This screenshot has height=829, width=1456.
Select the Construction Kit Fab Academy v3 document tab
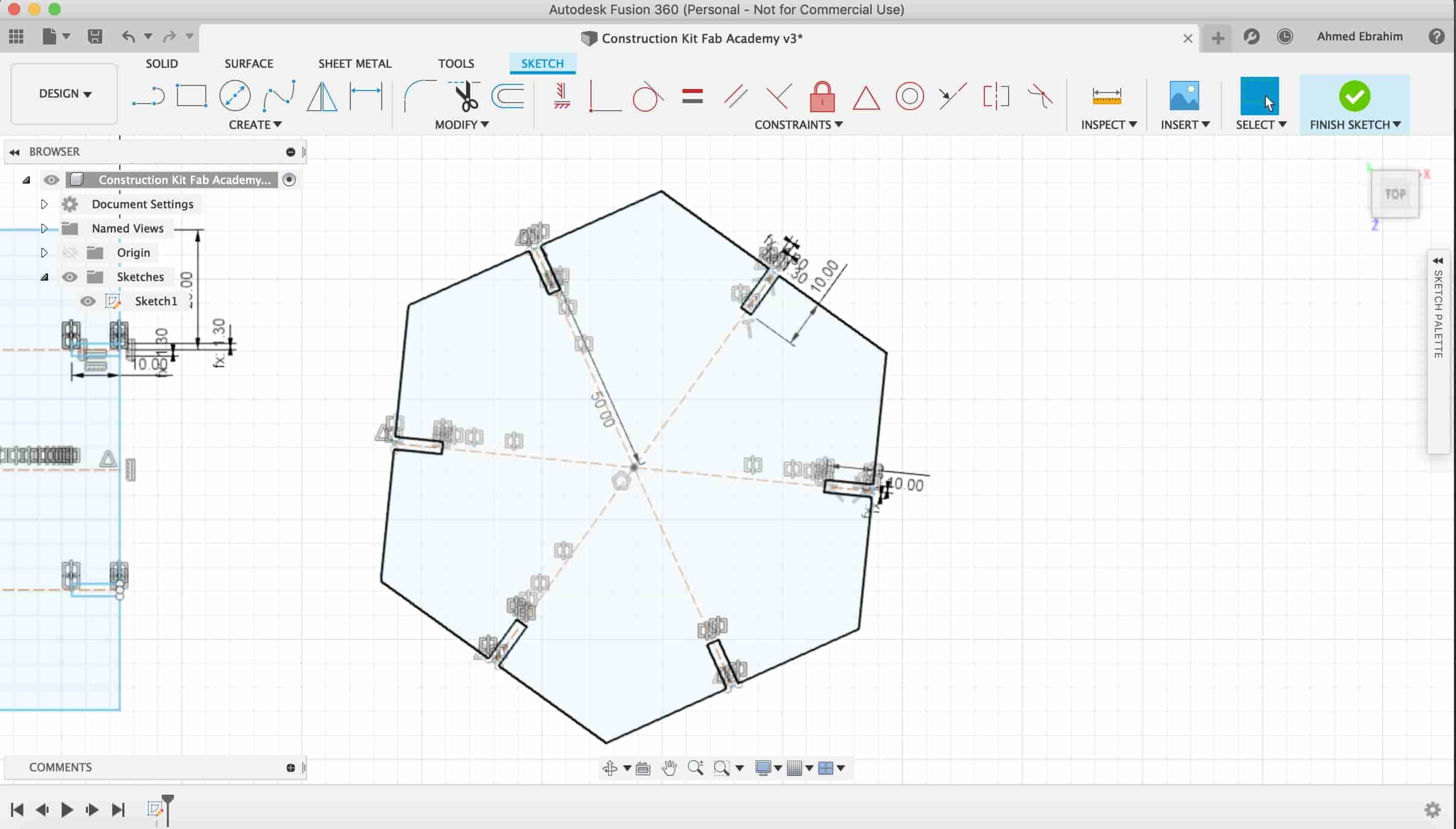click(692, 38)
